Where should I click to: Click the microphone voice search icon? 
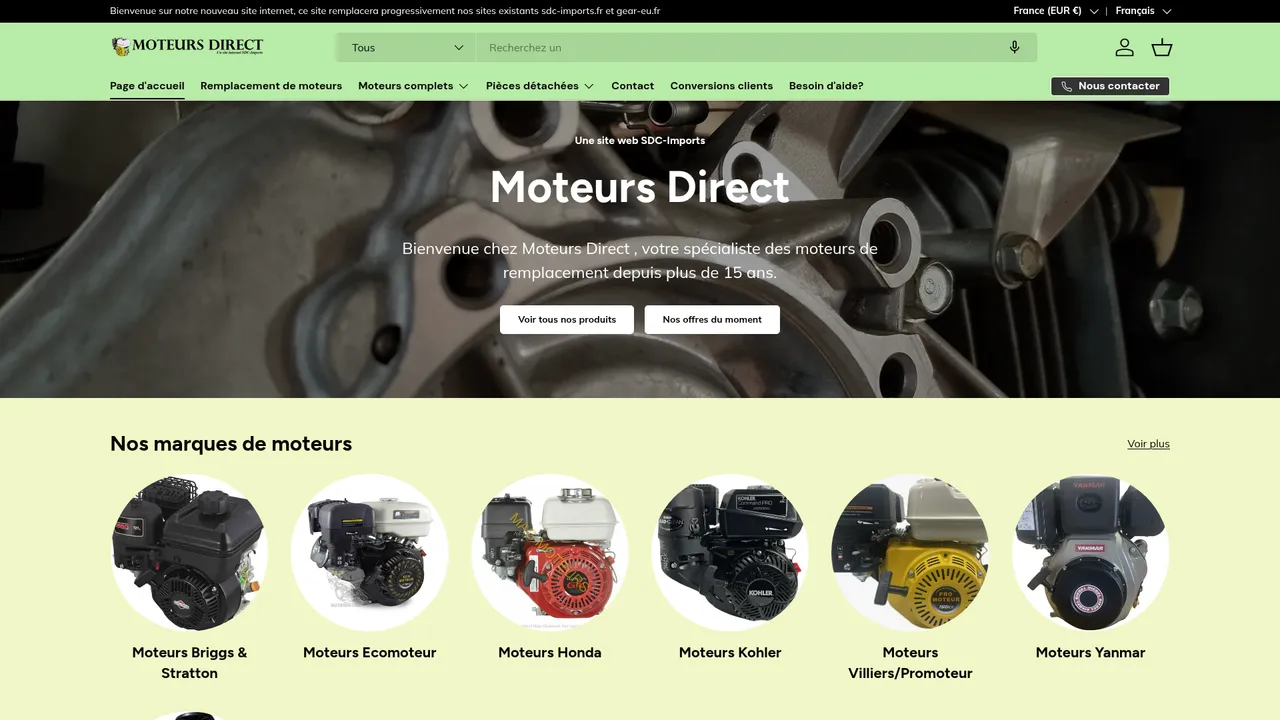point(1014,47)
